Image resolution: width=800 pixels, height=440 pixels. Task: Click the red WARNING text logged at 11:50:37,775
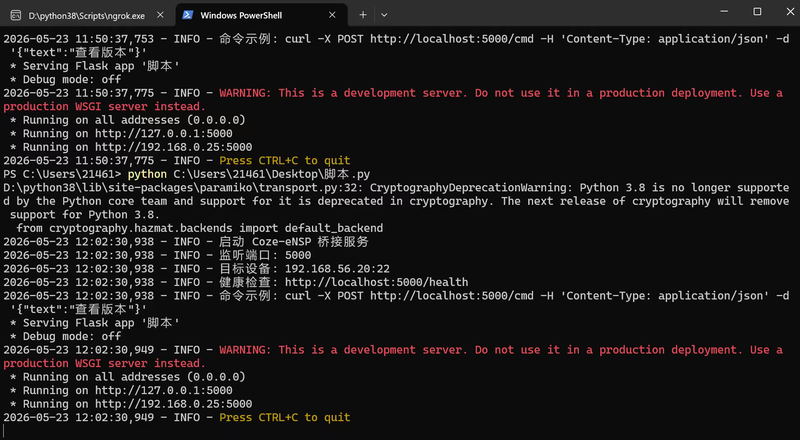393,100
